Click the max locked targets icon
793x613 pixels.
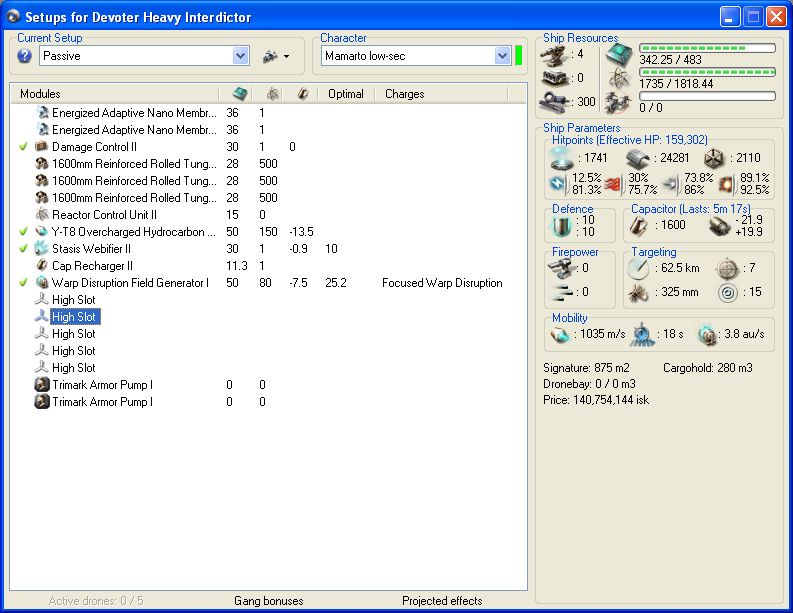pos(727,269)
